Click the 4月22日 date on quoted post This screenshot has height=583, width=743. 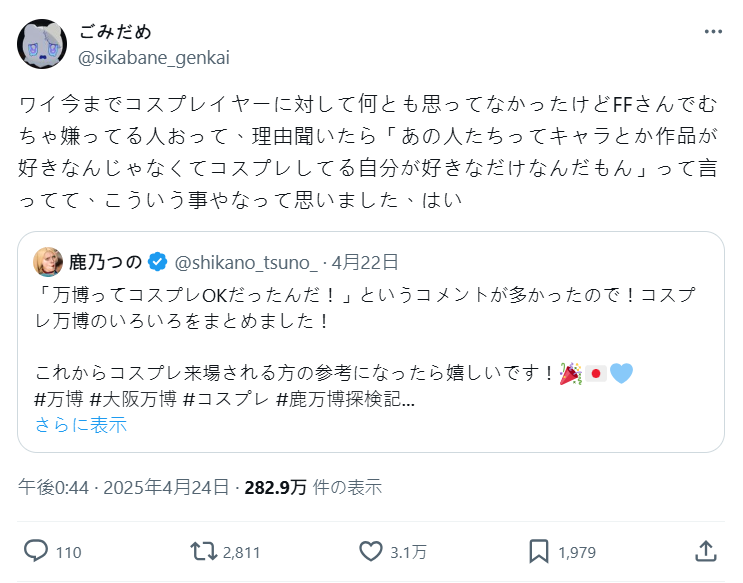pos(365,262)
